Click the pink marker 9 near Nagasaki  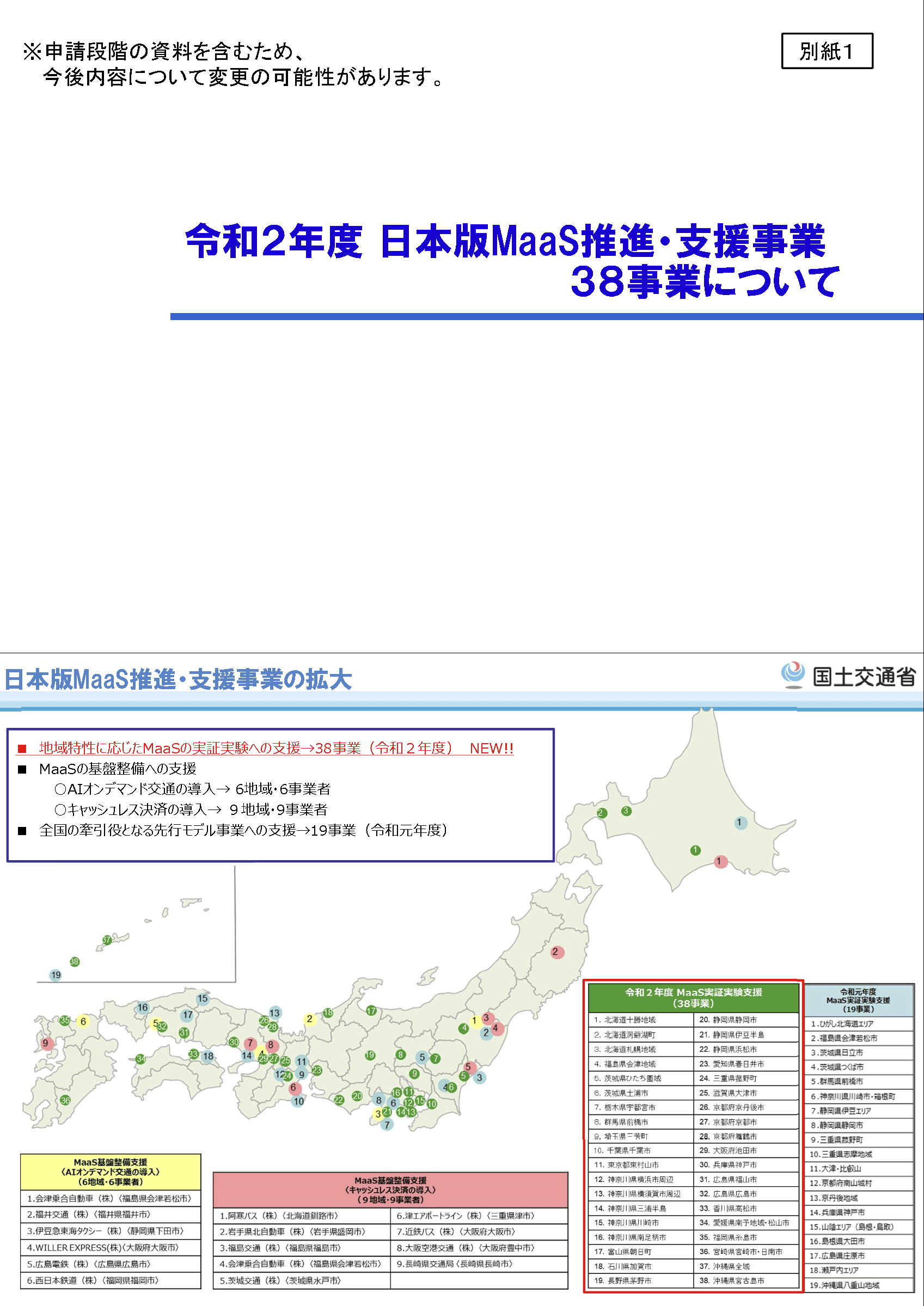[47, 1043]
